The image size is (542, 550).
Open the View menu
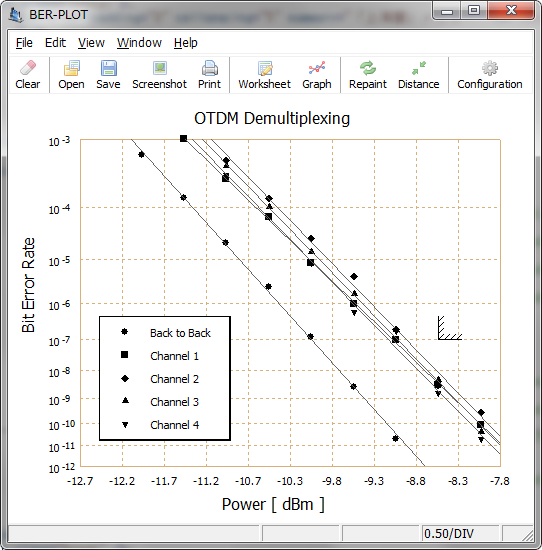91,43
